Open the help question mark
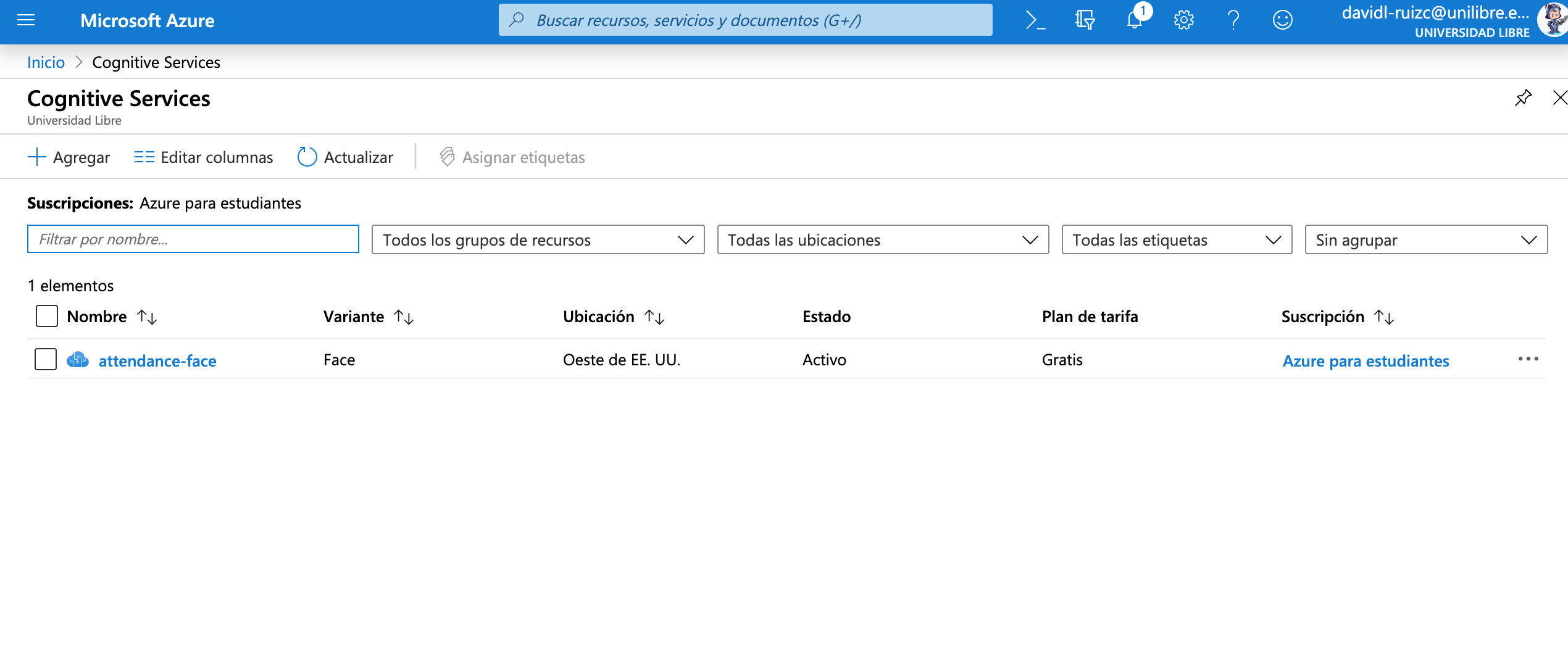Viewport: 1568px width, 664px height. click(1233, 20)
